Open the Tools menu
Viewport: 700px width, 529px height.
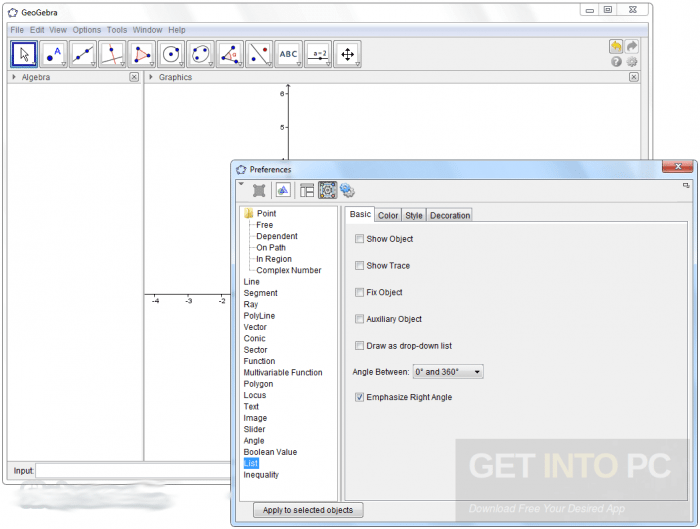click(x=117, y=30)
